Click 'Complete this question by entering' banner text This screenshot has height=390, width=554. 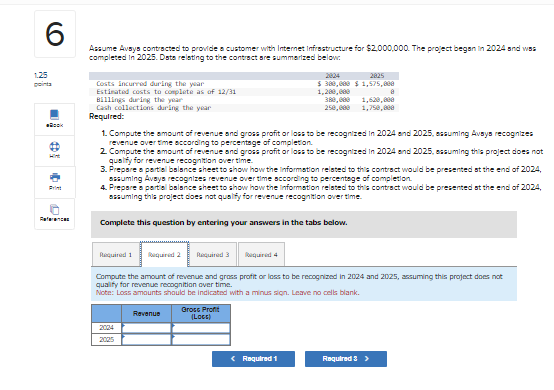224,223
